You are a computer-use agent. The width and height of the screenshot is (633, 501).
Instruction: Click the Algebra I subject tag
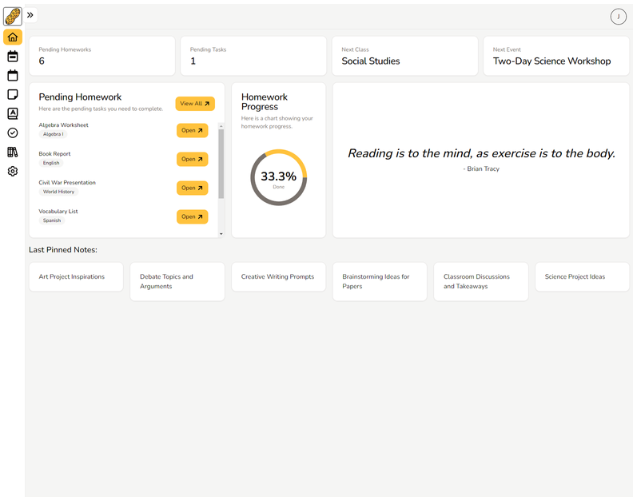click(x=53, y=134)
